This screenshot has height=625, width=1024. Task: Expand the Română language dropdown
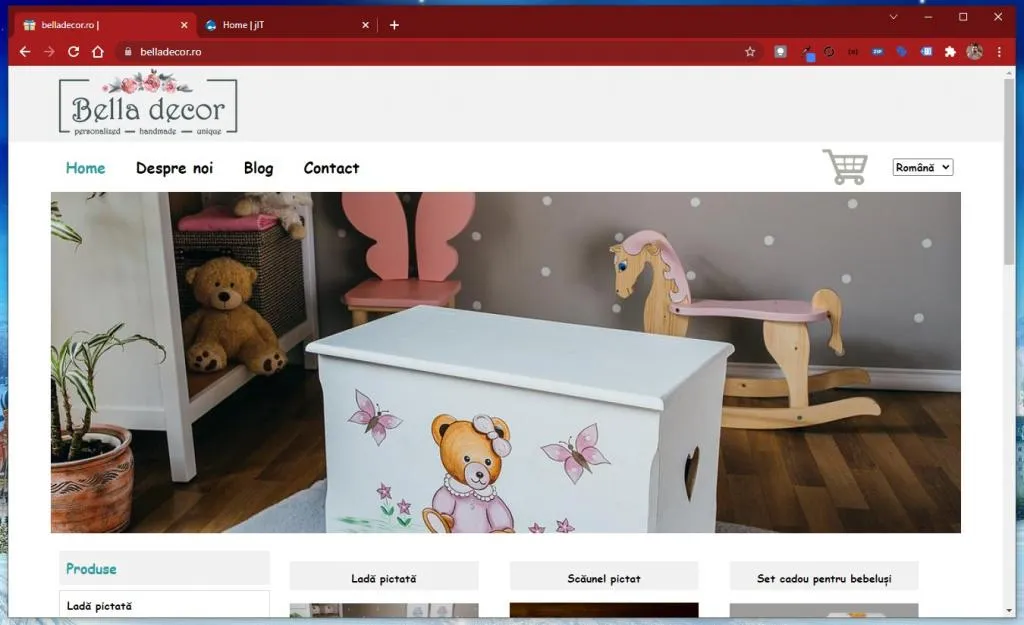(922, 168)
